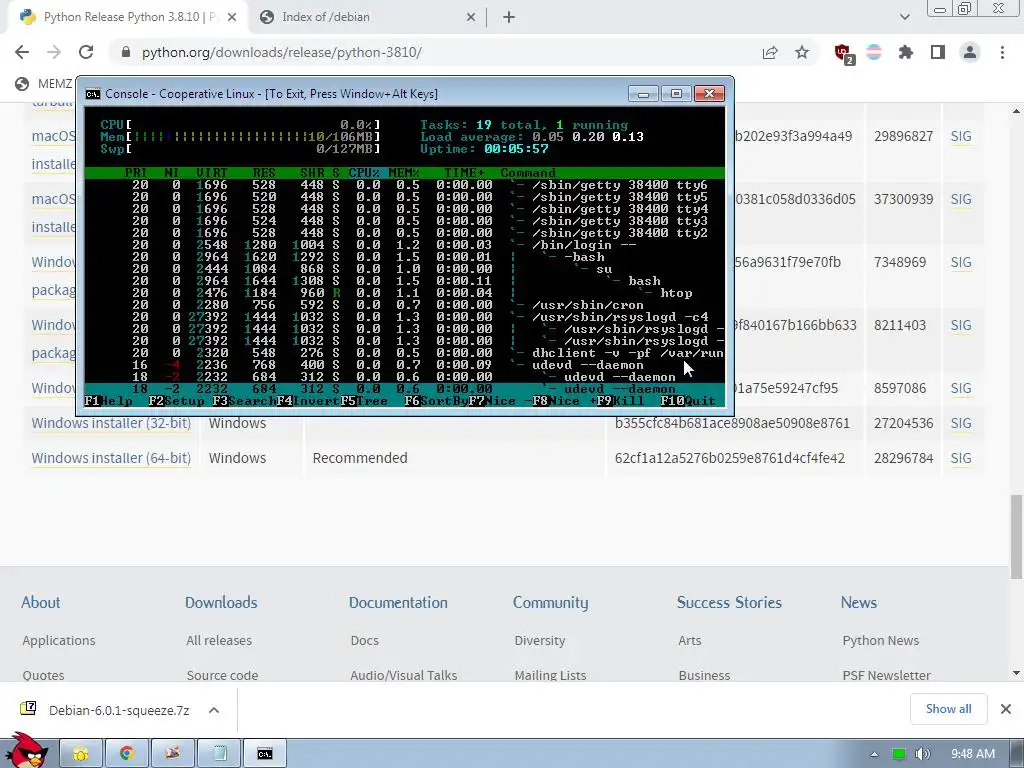The image size is (1024, 768).
Task: Open the file explorer taskbar icon
Action: [x=81, y=754]
